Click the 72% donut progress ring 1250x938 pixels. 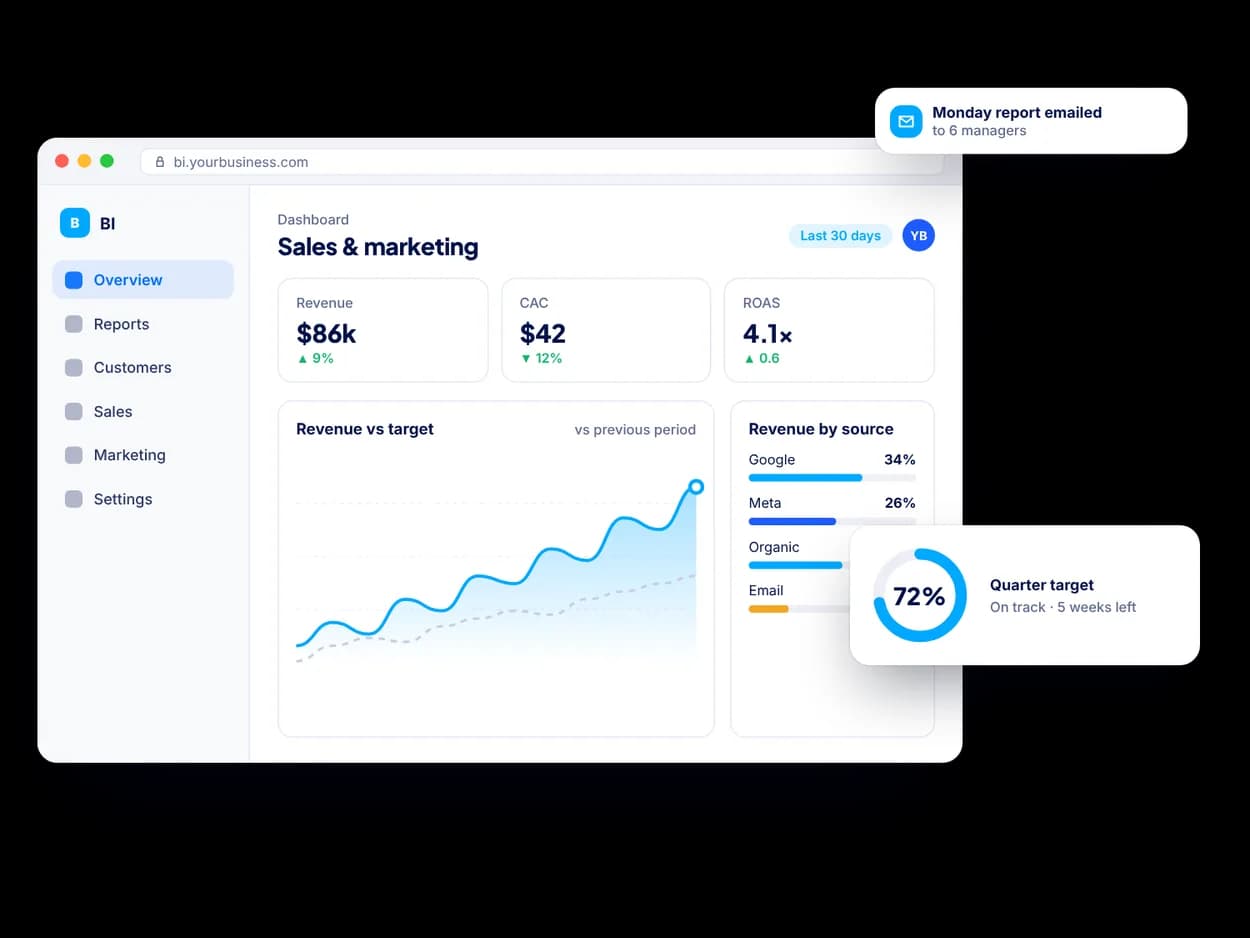919,595
